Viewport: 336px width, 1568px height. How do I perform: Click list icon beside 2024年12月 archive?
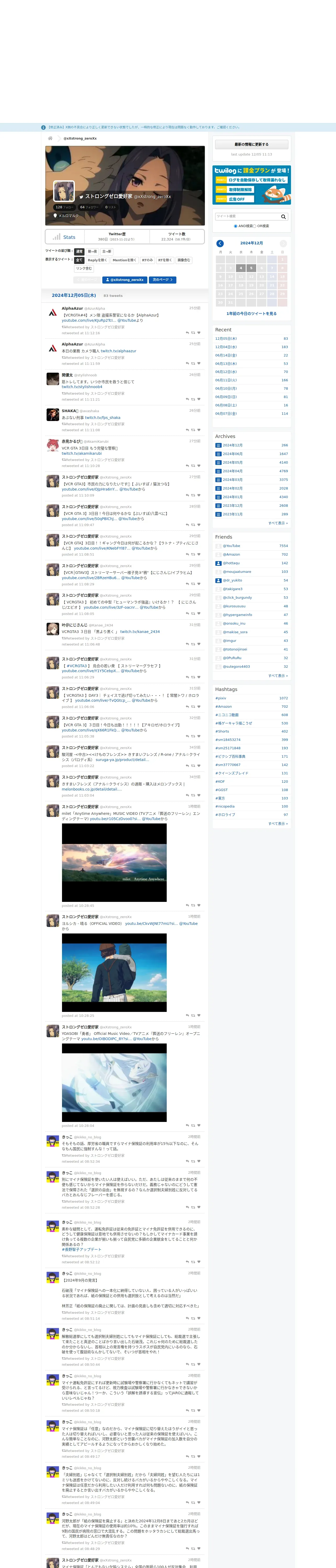218,445
